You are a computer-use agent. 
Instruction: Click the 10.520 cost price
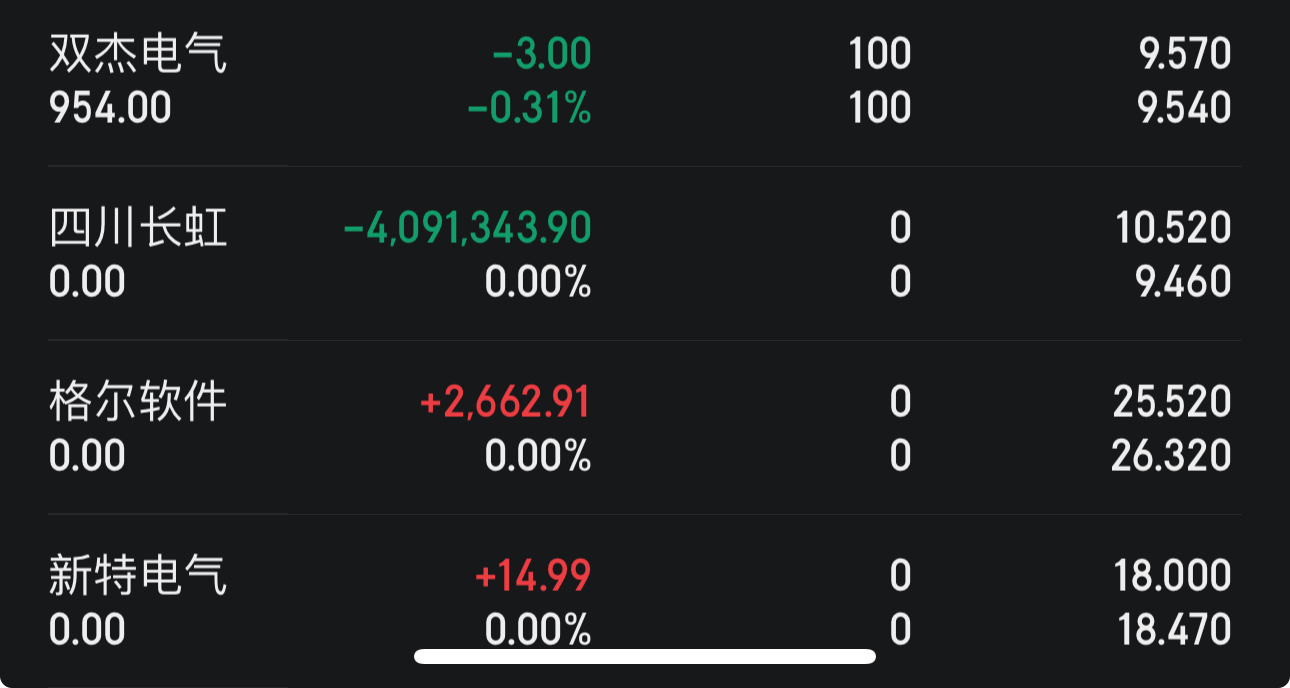pos(1174,228)
